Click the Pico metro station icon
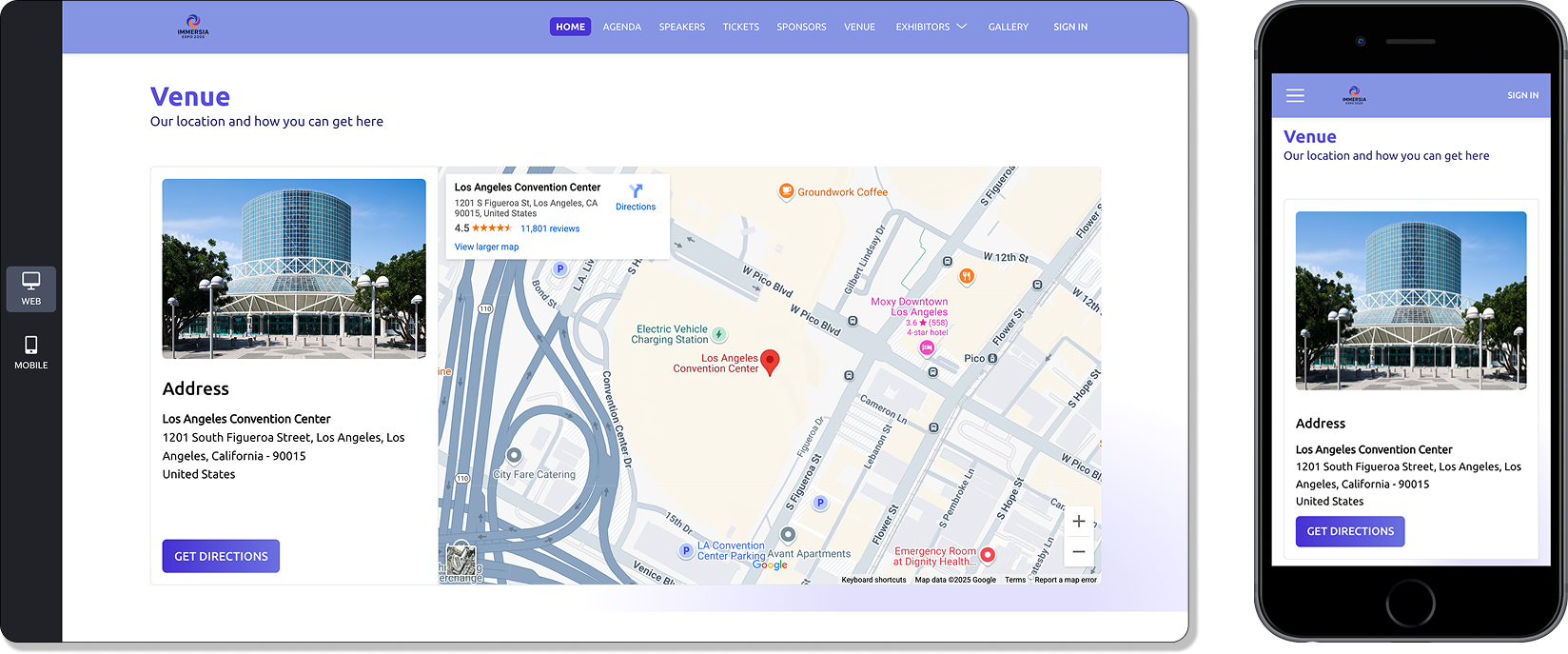Image resolution: width=1568 pixels, height=654 pixels. tap(992, 359)
